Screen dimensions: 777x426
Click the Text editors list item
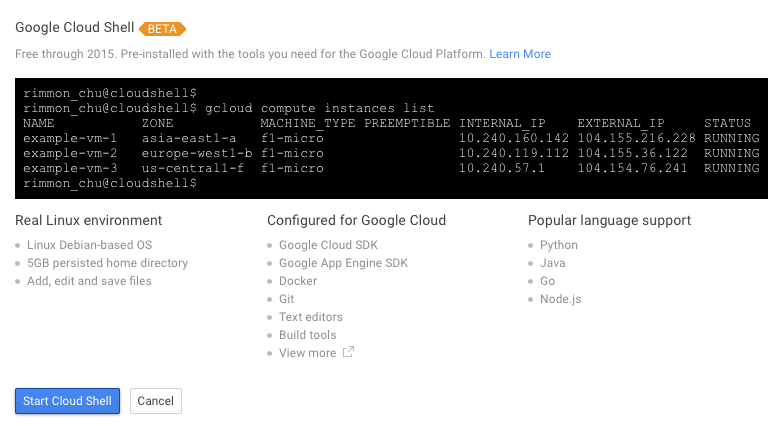pyautogui.click(x=311, y=317)
